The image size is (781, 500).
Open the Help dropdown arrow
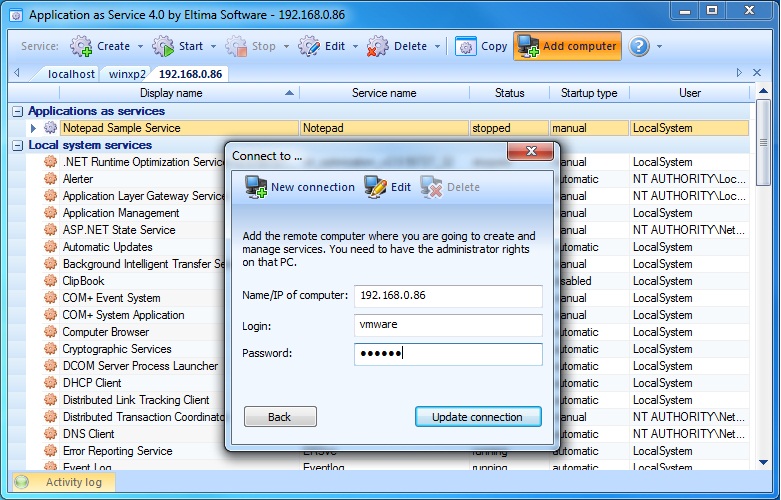point(659,46)
